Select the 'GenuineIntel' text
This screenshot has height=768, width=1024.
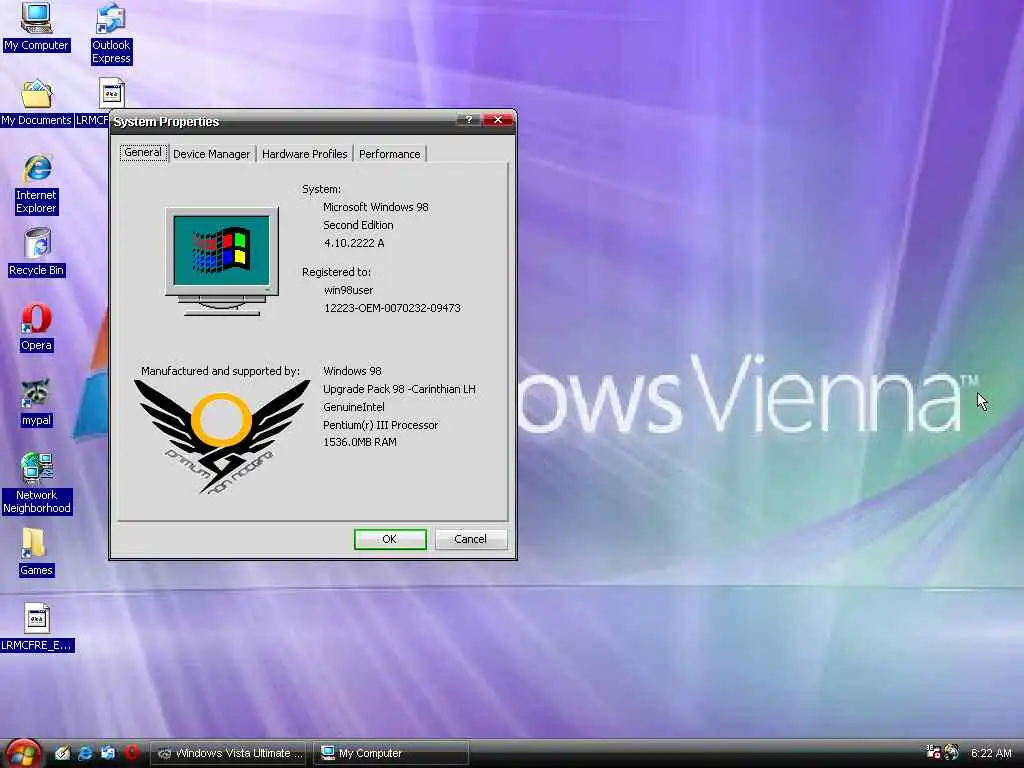point(353,407)
